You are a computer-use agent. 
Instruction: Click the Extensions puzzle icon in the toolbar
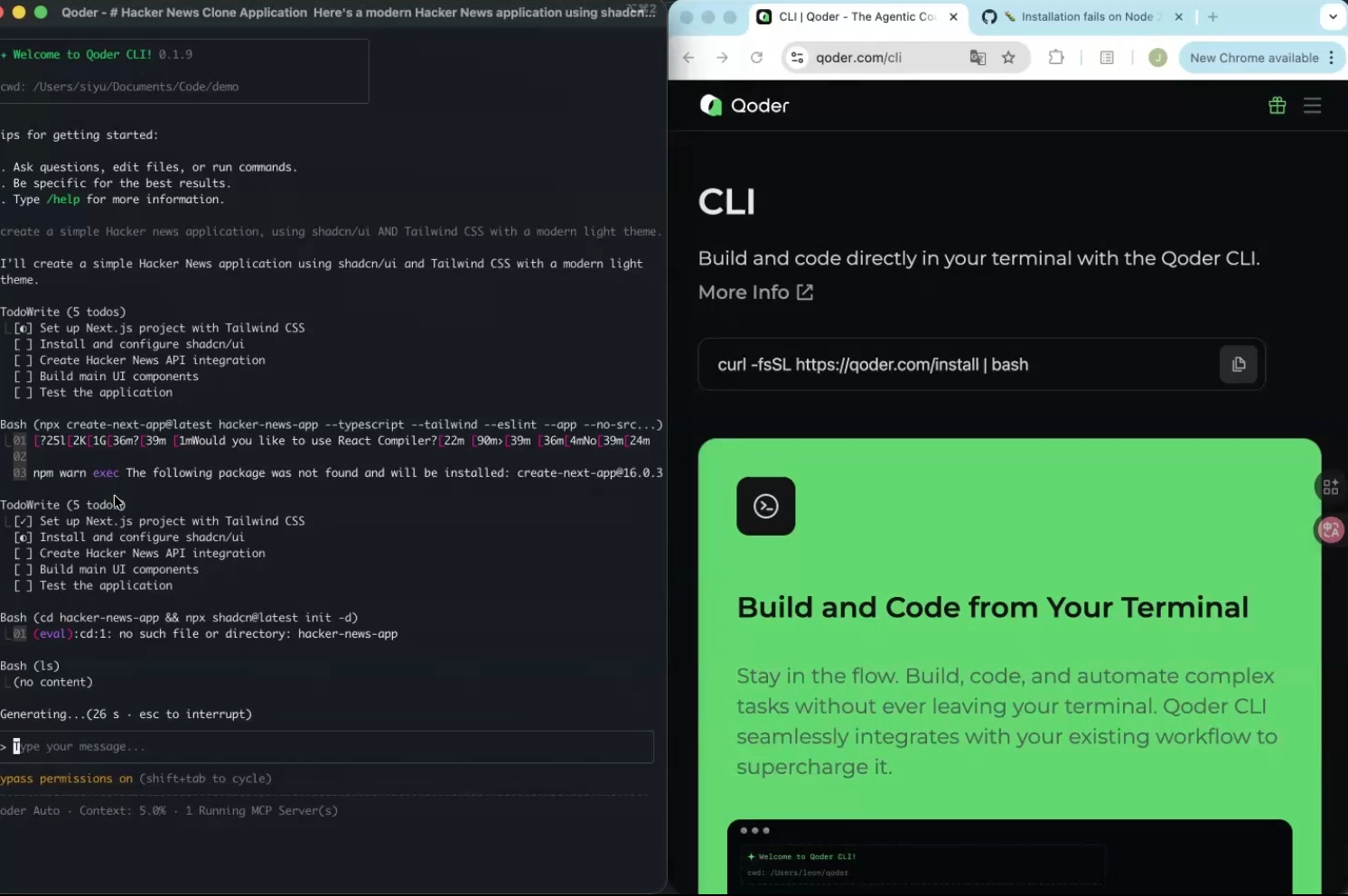[x=1055, y=57]
